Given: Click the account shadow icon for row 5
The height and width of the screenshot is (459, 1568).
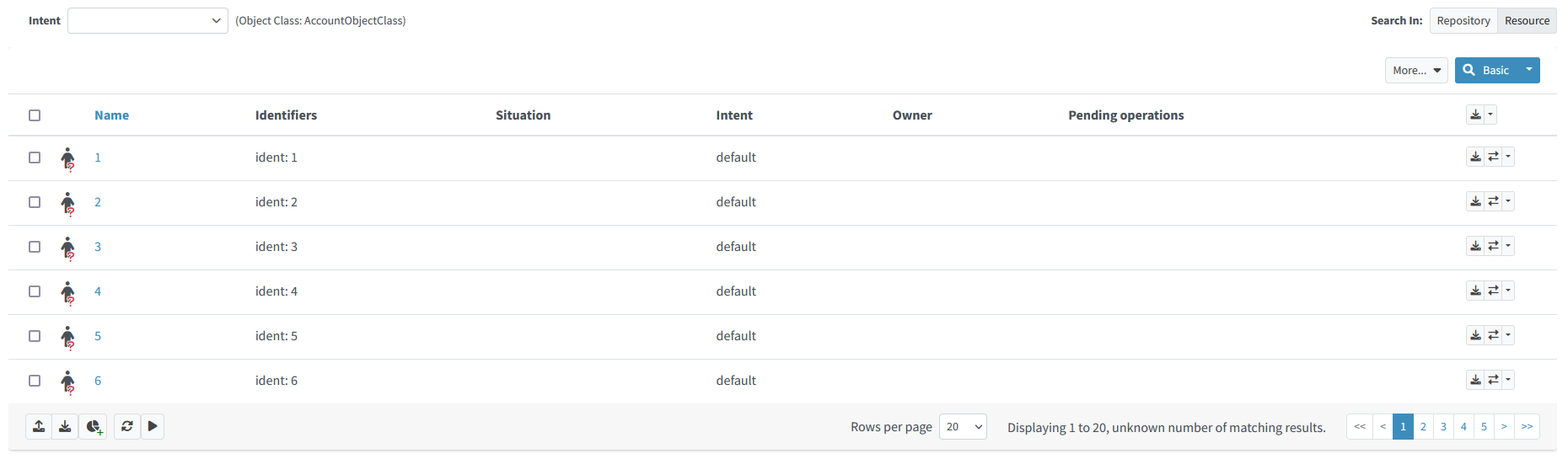Looking at the screenshot, I should 67,336.
